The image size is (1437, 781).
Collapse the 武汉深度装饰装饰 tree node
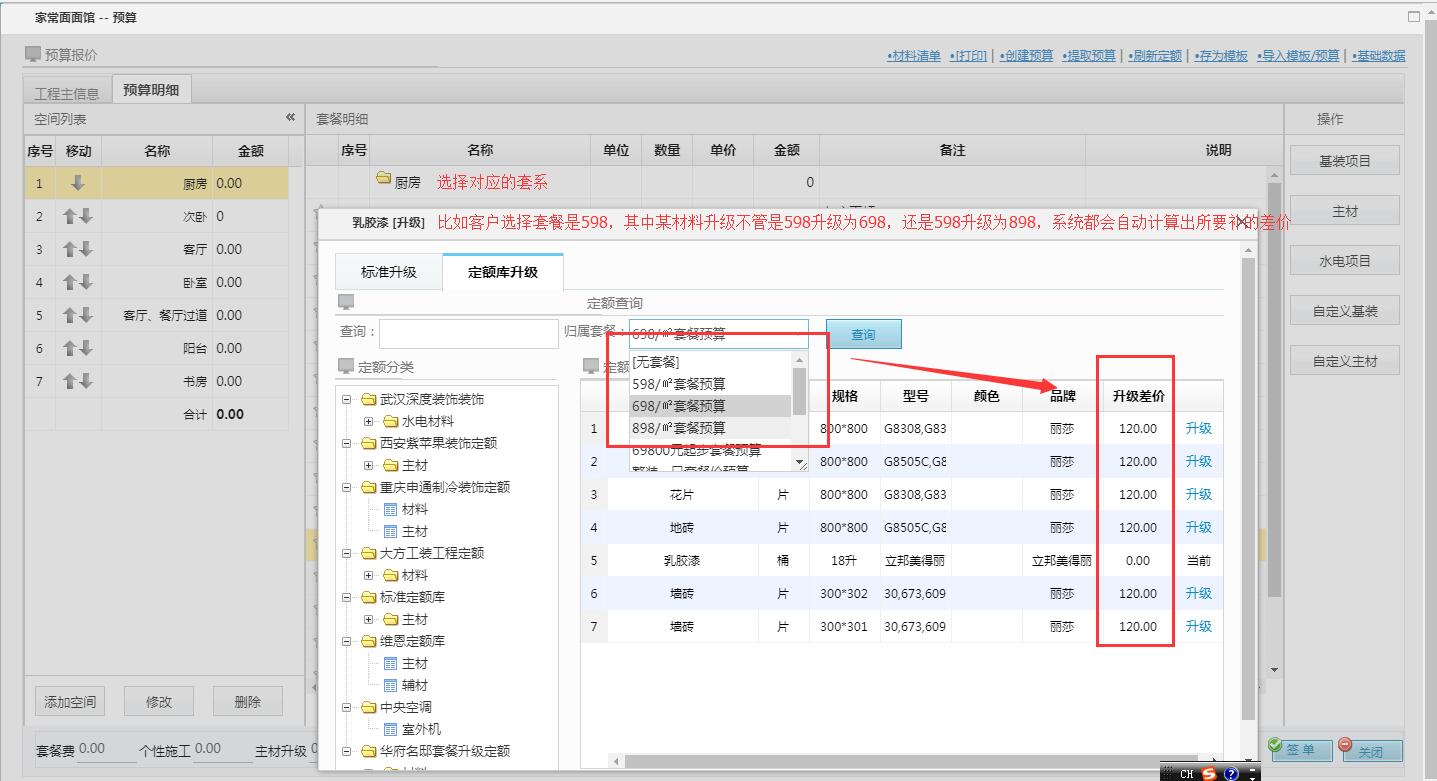(347, 400)
